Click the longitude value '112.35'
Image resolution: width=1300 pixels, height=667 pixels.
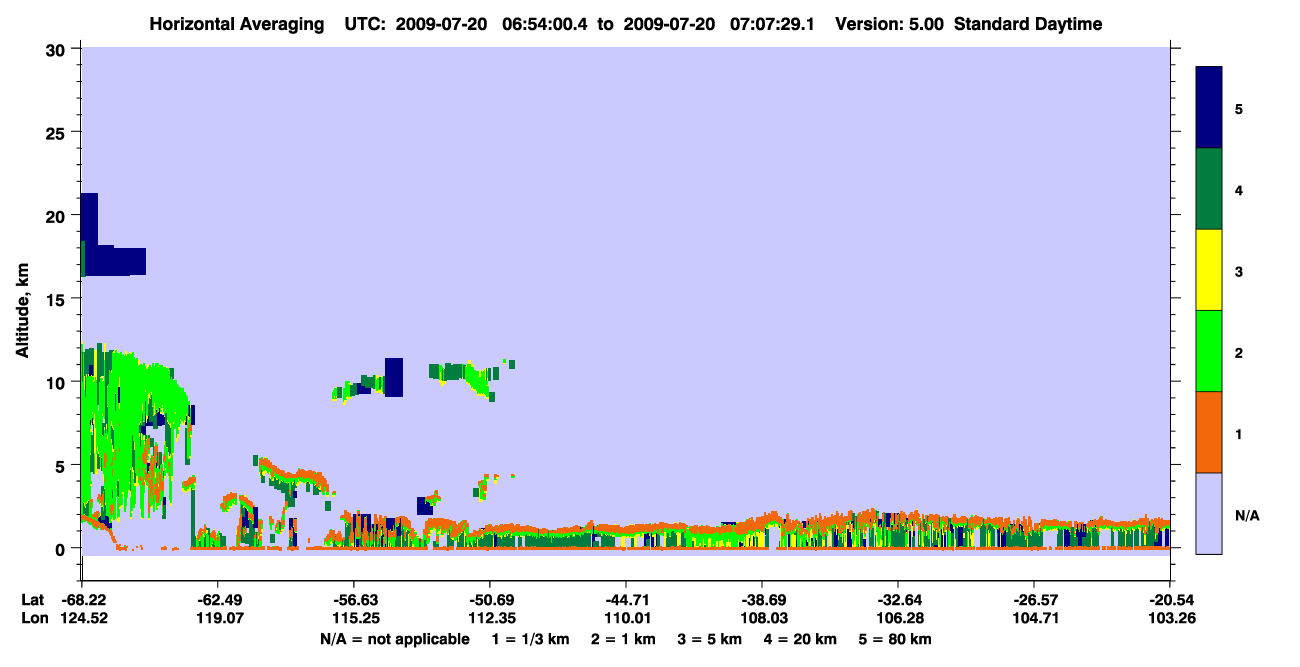click(x=490, y=618)
